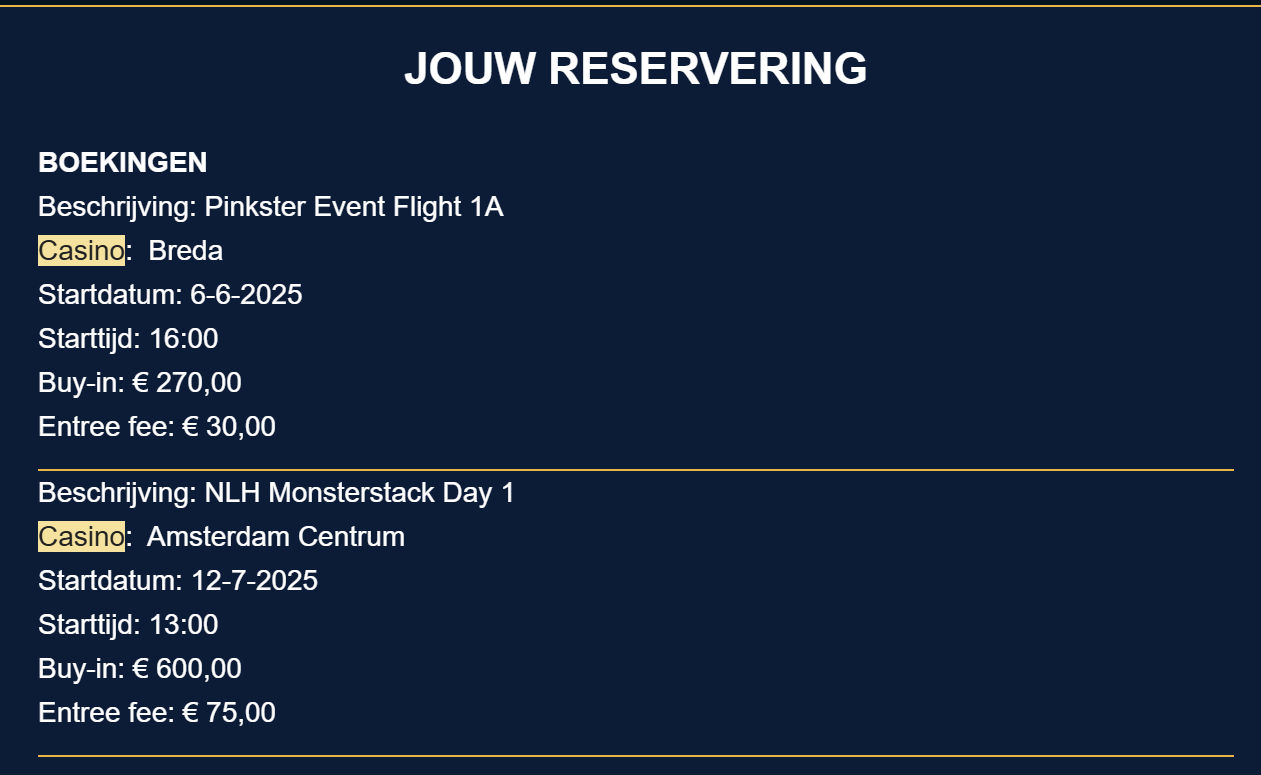
Task: Click the Startdatum 6-6-2025 line
Action: point(170,295)
